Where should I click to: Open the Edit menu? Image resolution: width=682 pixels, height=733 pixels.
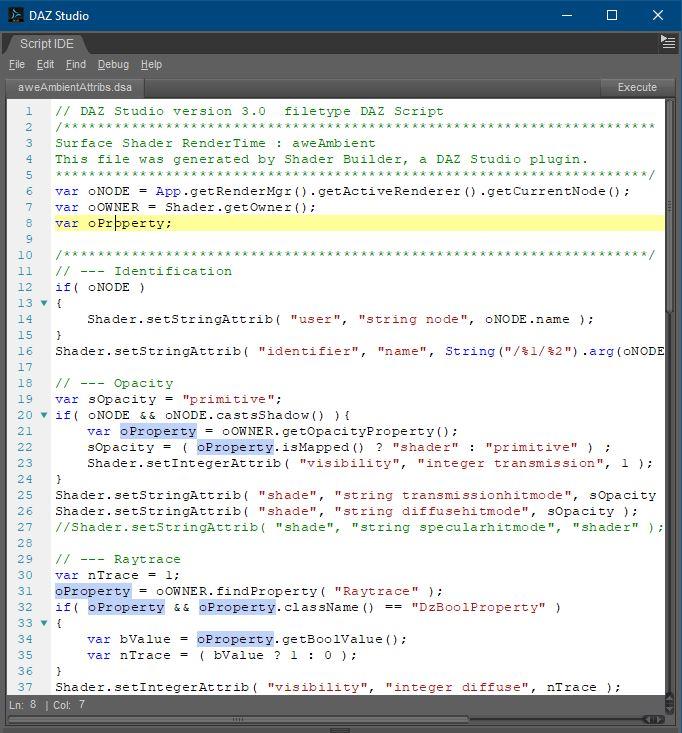[45, 65]
